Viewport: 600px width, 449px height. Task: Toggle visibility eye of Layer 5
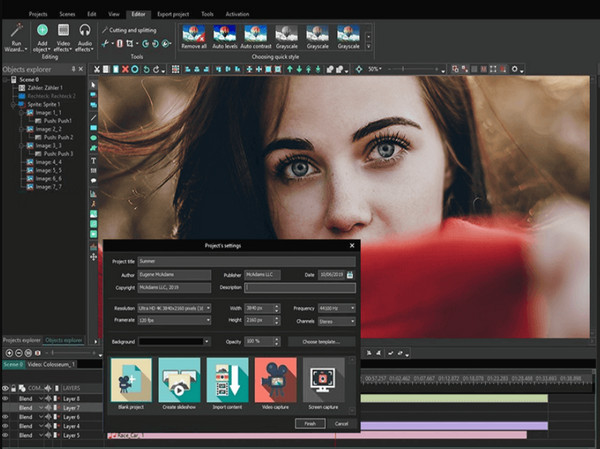pos(5,435)
